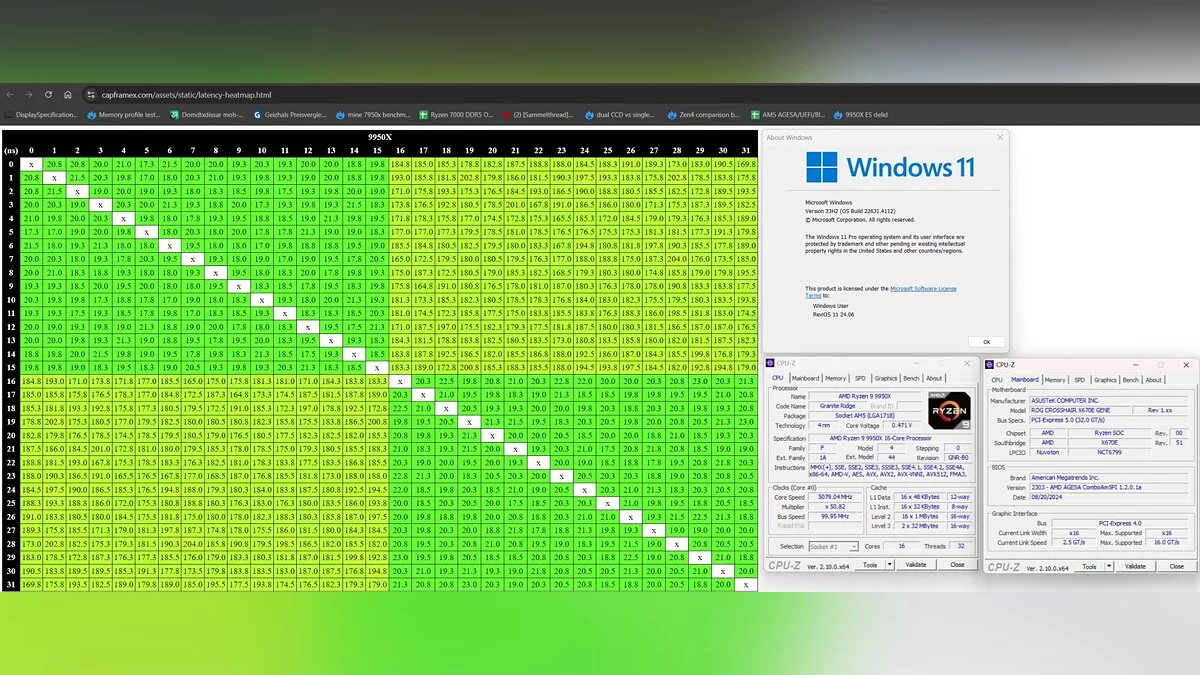Click Tools button in right CPU-Z window

(1090, 567)
